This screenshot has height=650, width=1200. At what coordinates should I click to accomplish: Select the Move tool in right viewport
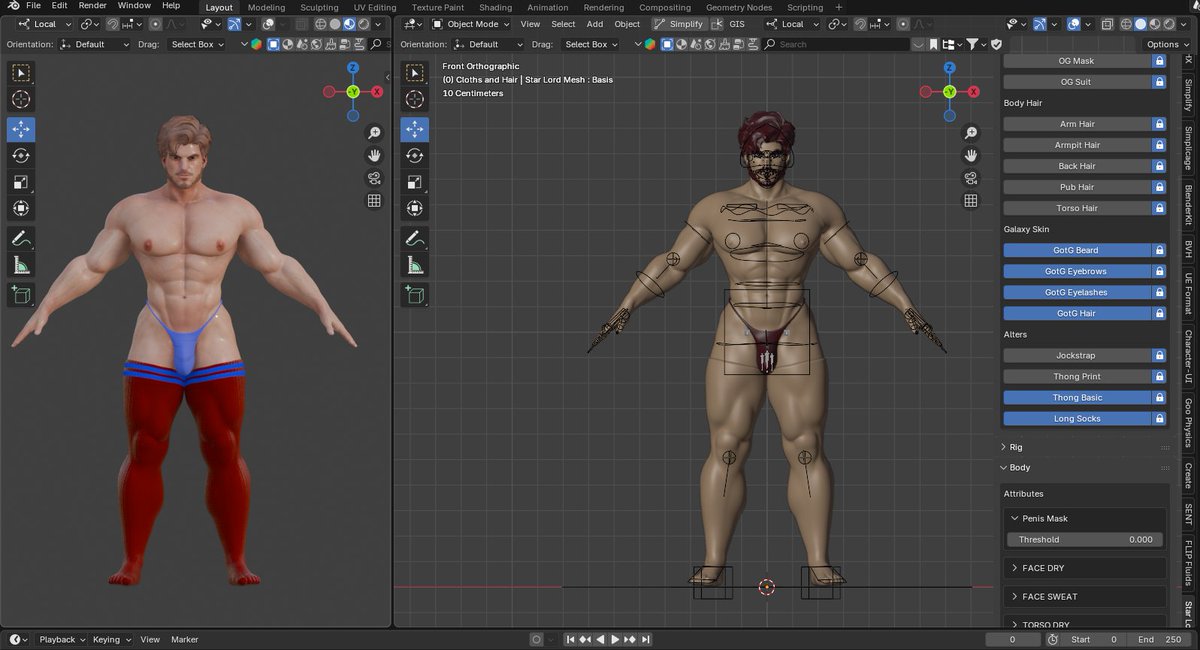tap(414, 129)
